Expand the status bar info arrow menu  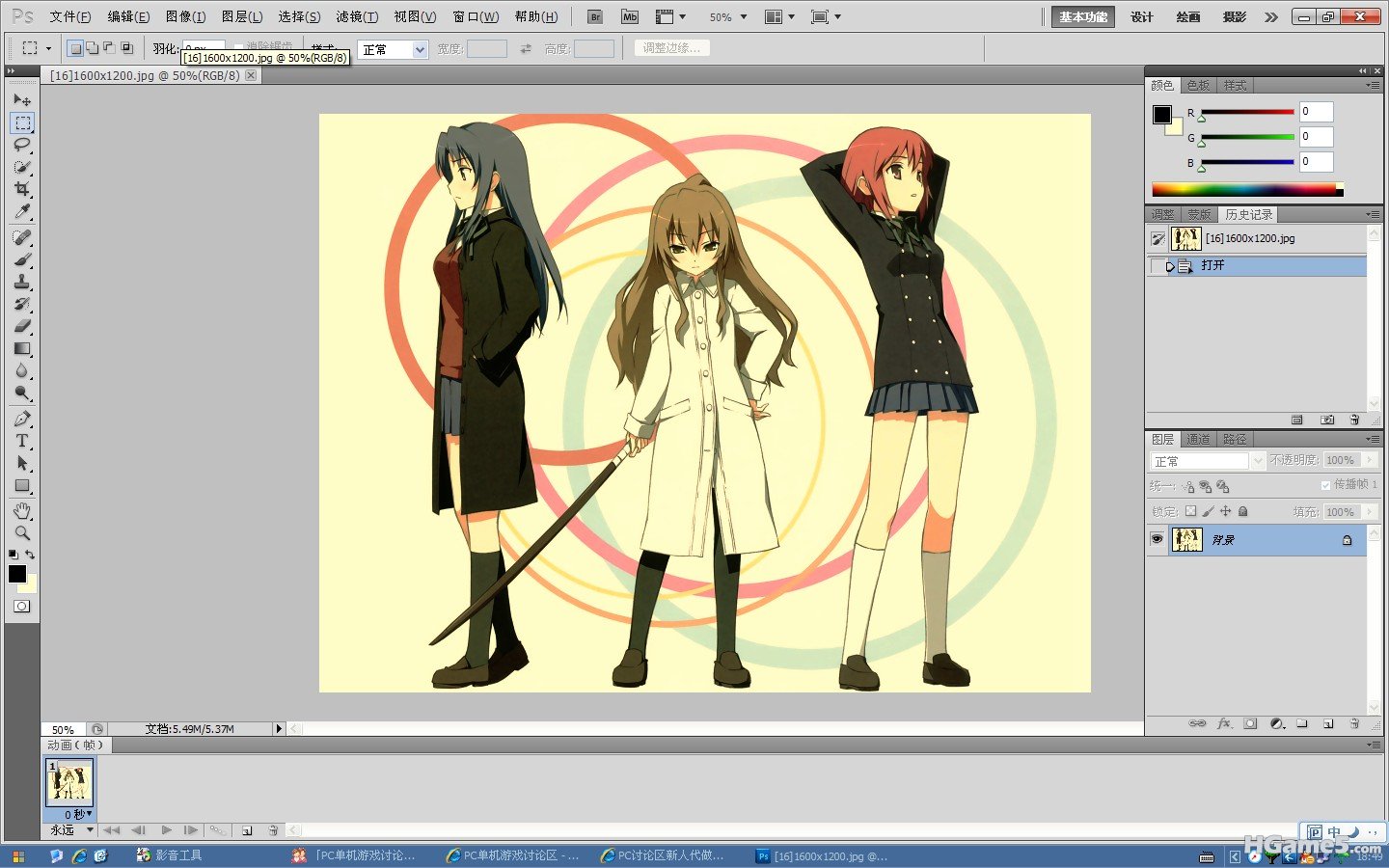coord(279,729)
